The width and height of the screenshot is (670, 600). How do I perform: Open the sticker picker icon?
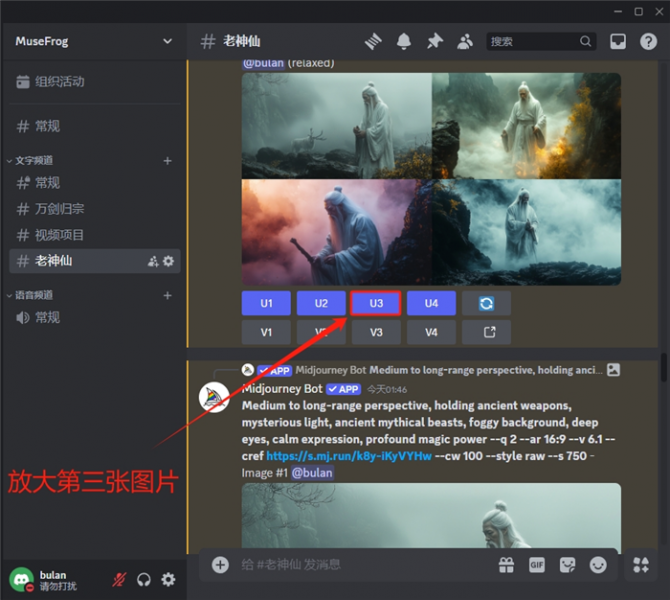(567, 565)
